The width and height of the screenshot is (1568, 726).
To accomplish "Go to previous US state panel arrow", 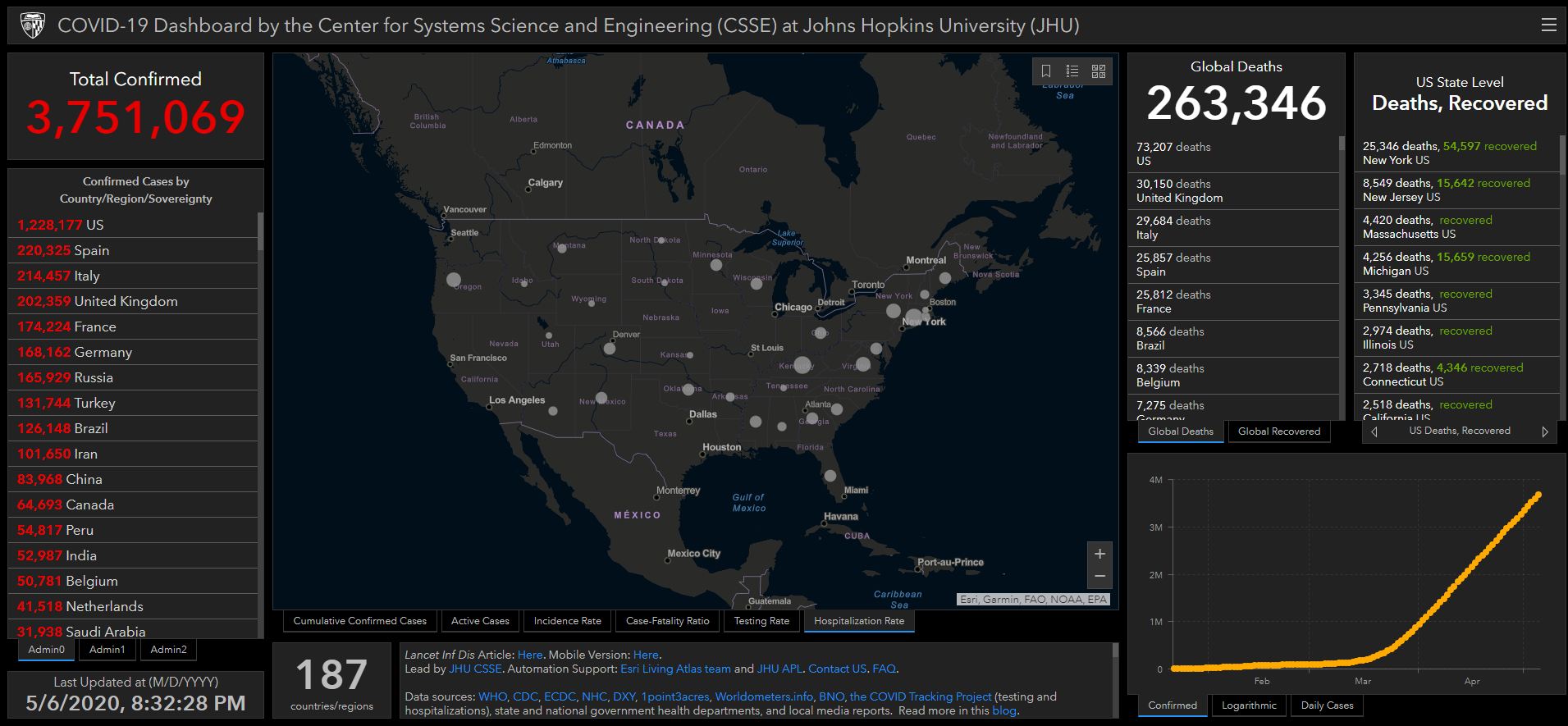I will click(x=1374, y=431).
